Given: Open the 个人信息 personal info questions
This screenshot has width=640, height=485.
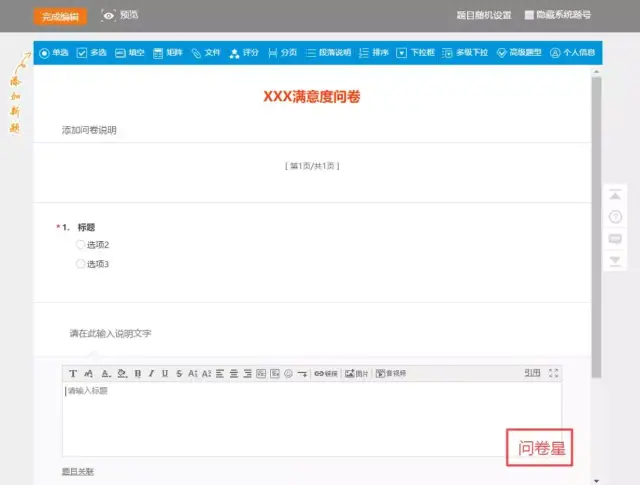Looking at the screenshot, I should (572, 53).
